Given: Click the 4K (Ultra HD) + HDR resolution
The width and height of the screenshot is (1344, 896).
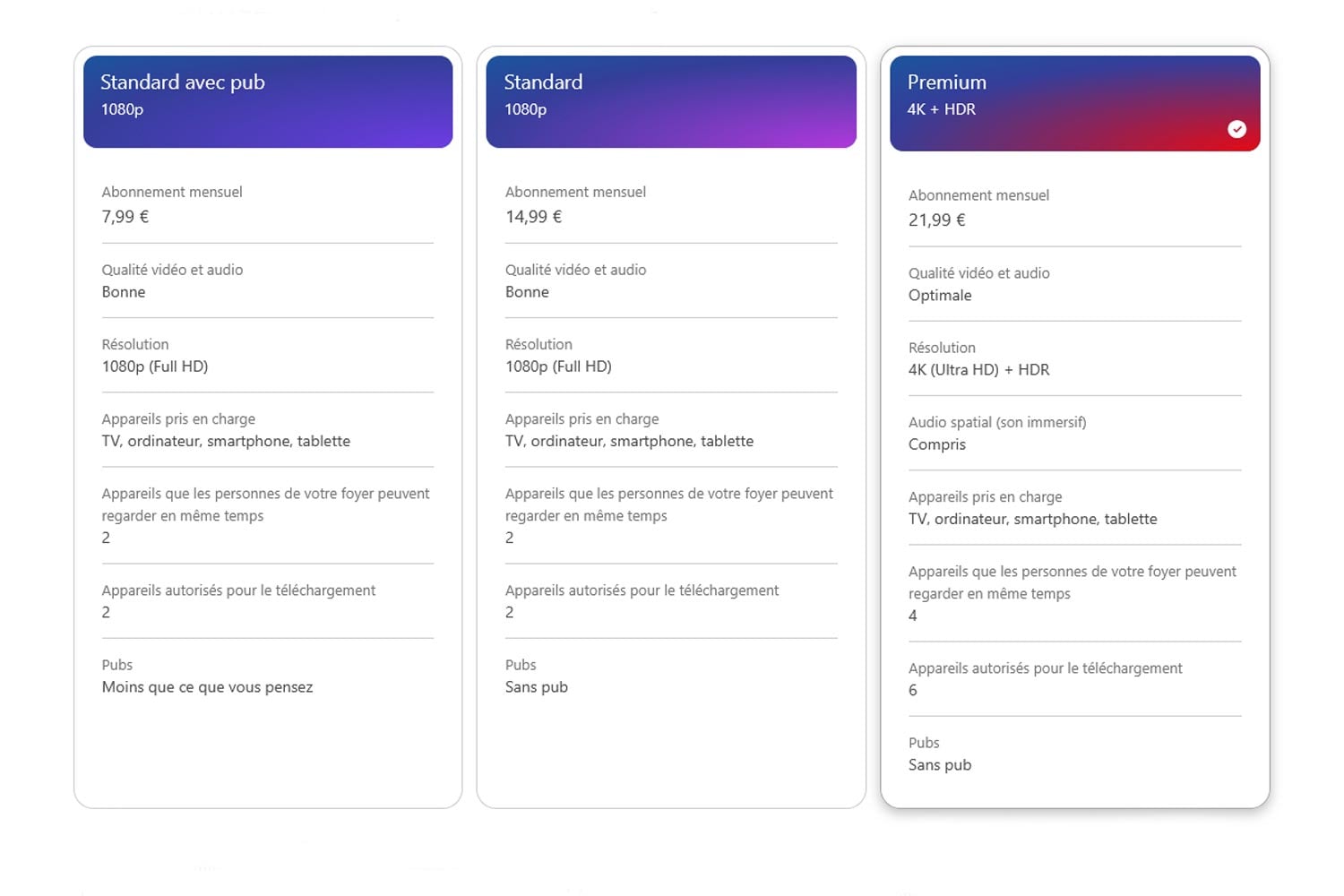Looking at the screenshot, I should tap(978, 370).
